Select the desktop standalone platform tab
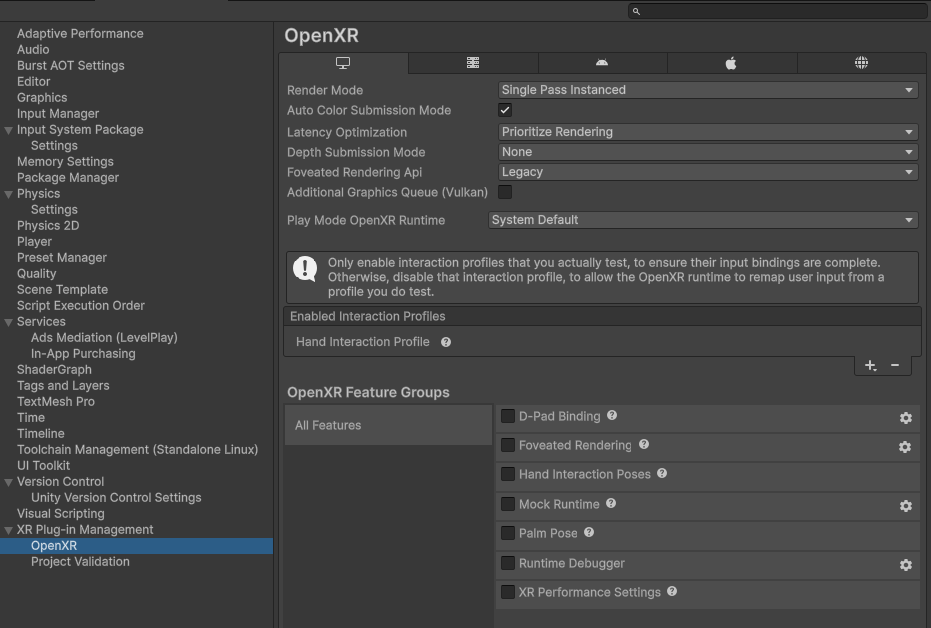 coord(343,63)
